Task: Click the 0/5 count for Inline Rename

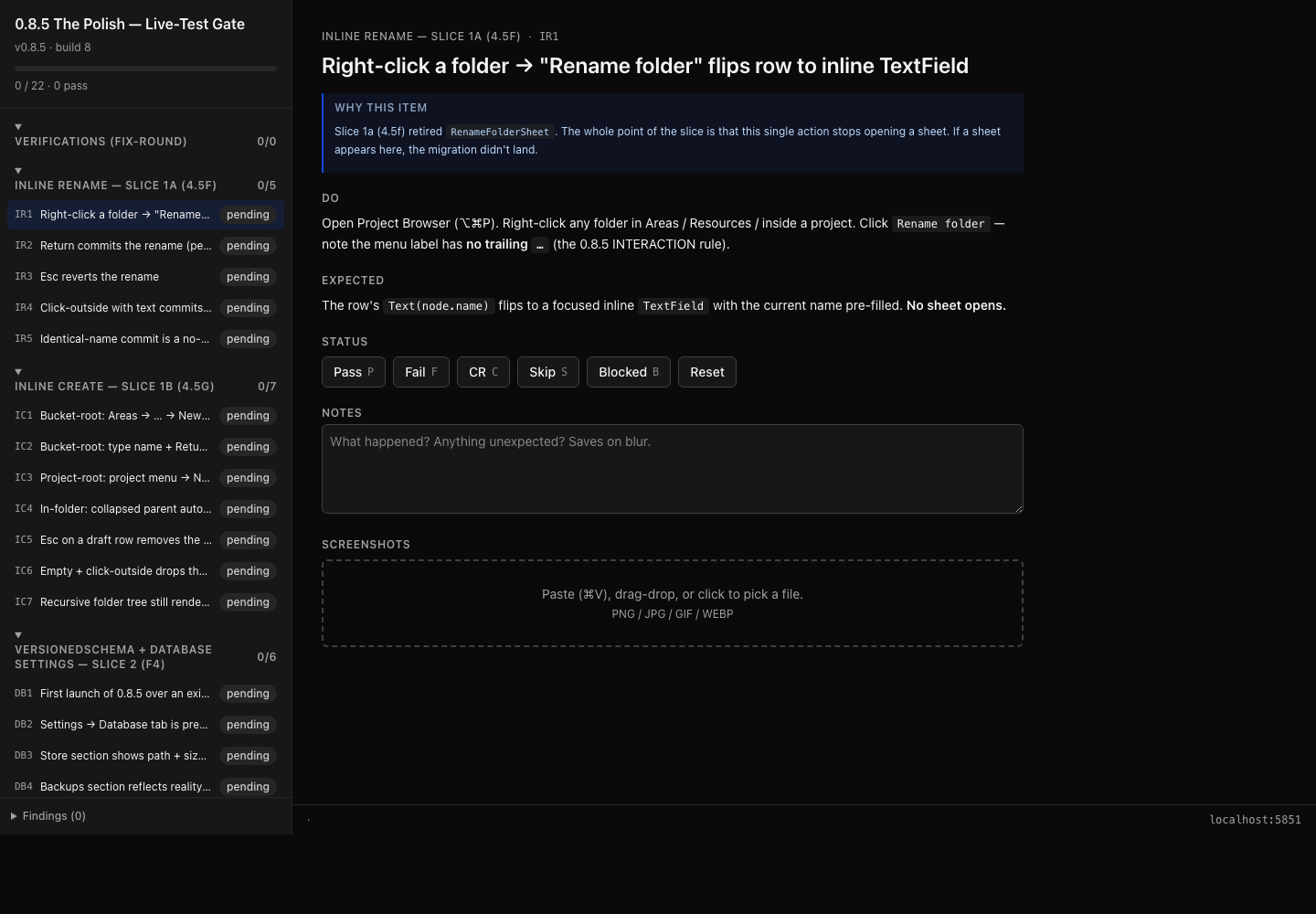Action: pyautogui.click(x=267, y=186)
